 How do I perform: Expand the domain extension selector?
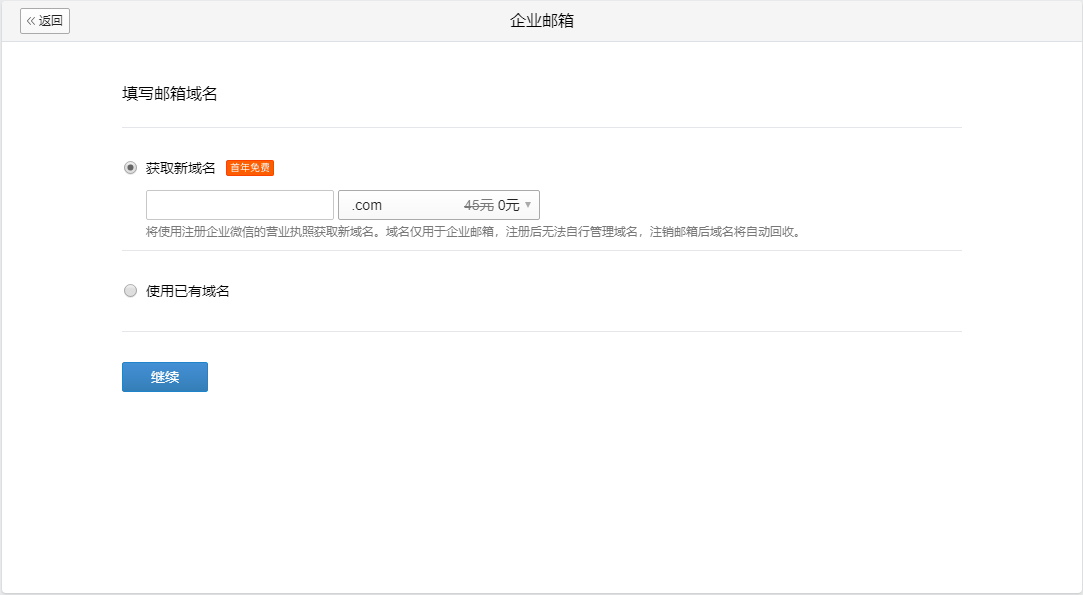[x=440, y=205]
